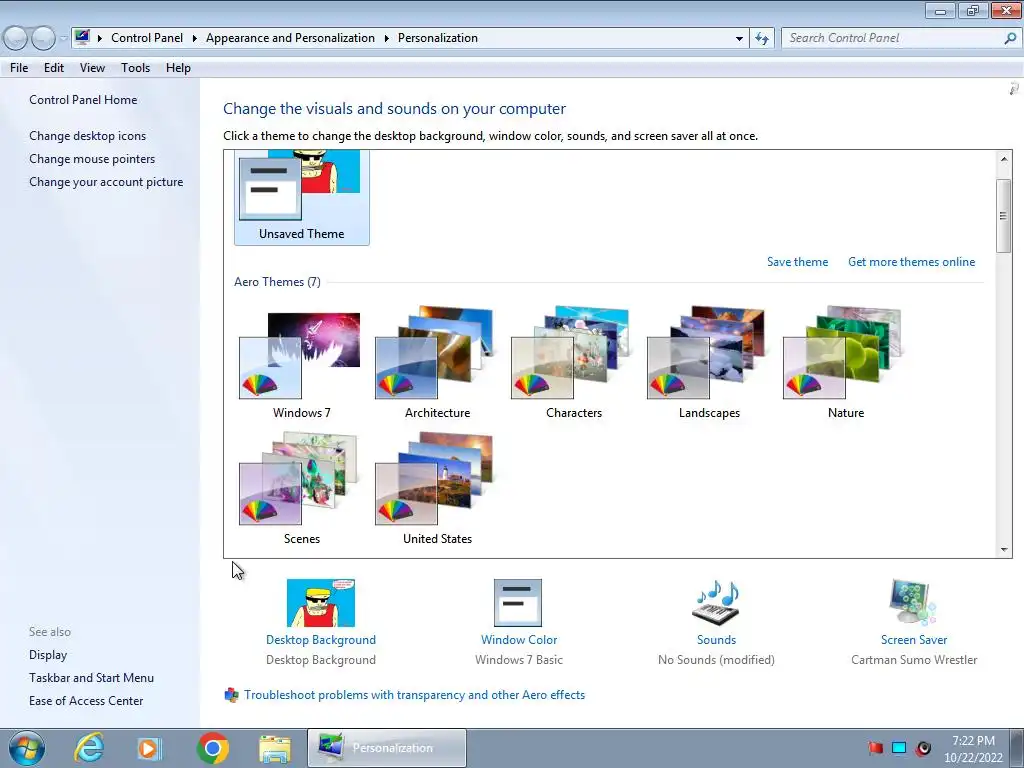The height and width of the screenshot is (768, 1024).
Task: Open the Screen Saver monitor icon
Action: point(913,603)
